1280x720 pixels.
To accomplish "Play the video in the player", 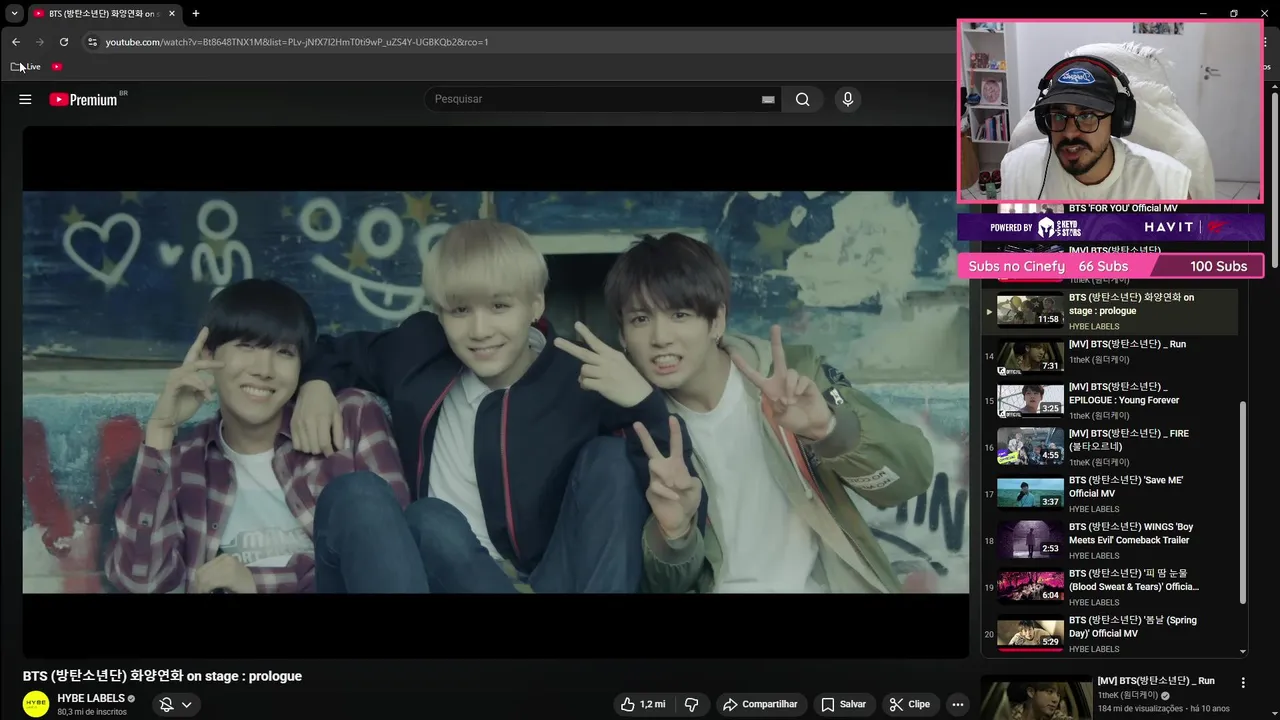I will click(496, 392).
